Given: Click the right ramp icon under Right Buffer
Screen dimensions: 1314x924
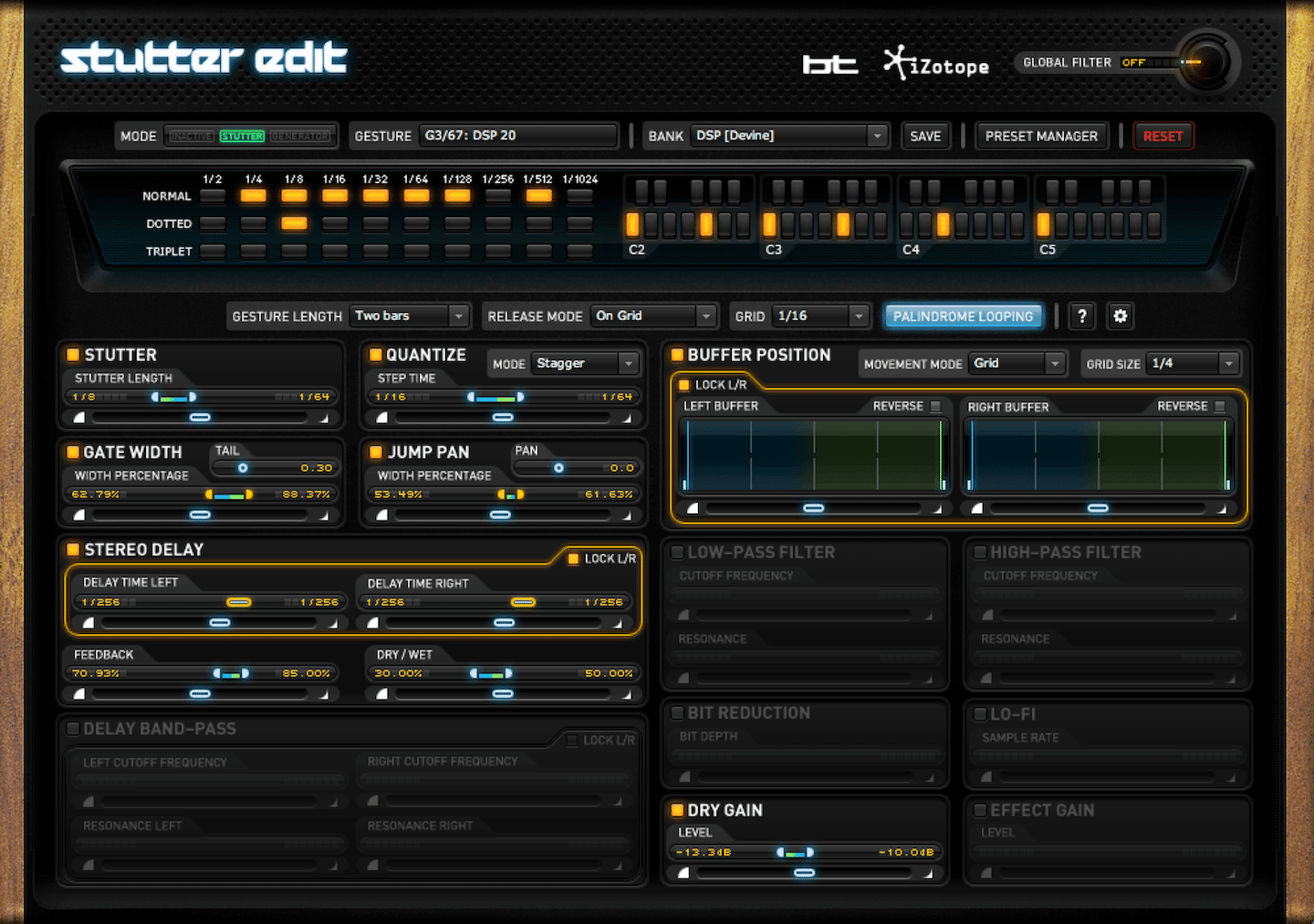Looking at the screenshot, I should [1222, 508].
